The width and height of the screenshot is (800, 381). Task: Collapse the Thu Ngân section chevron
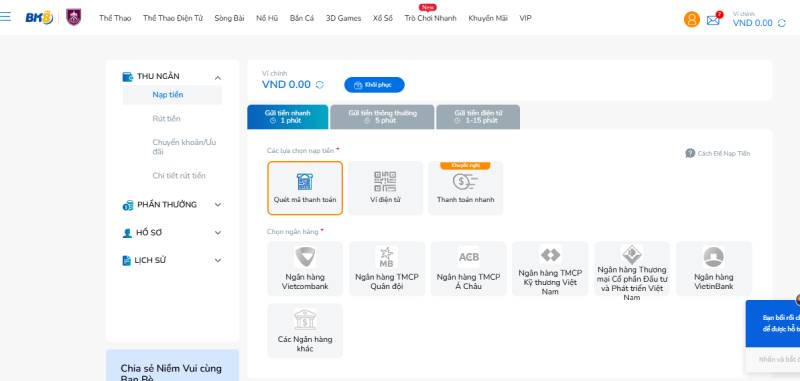[x=218, y=78]
